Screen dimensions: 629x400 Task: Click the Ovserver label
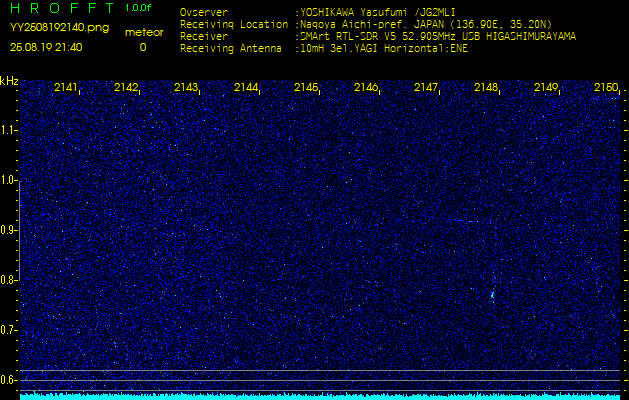coord(204,12)
